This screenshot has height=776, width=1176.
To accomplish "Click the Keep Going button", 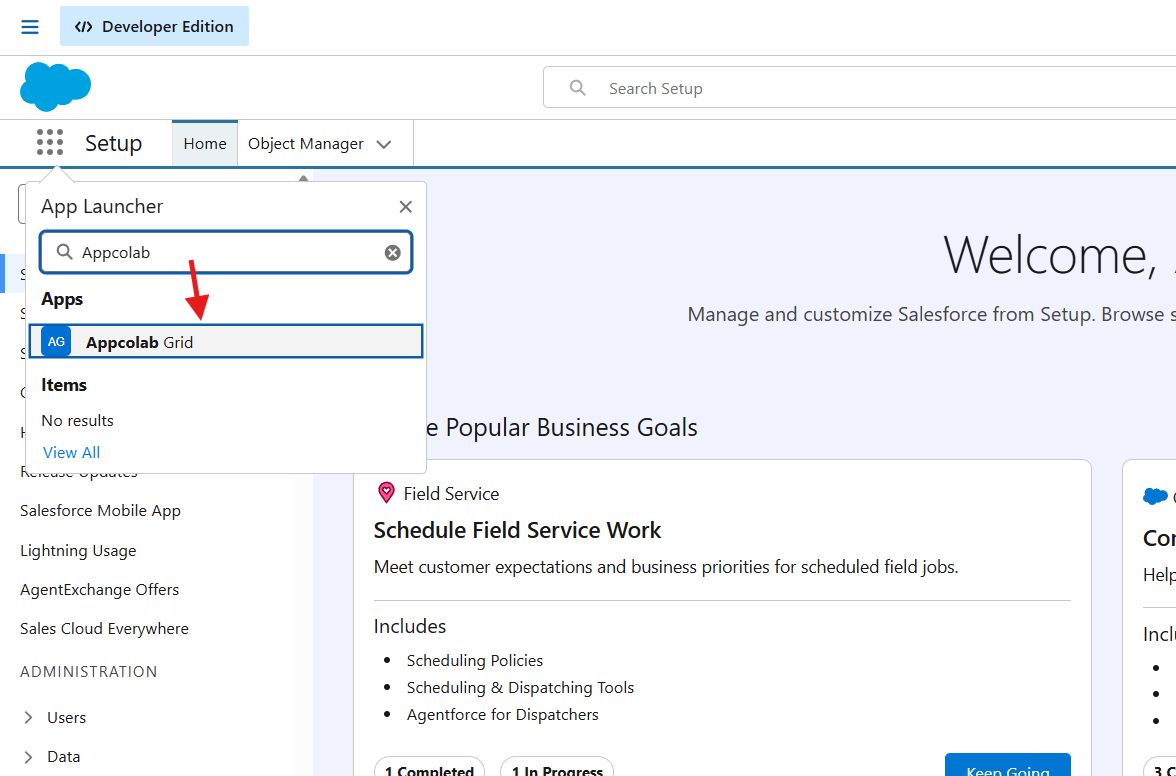I will (x=1007, y=766).
